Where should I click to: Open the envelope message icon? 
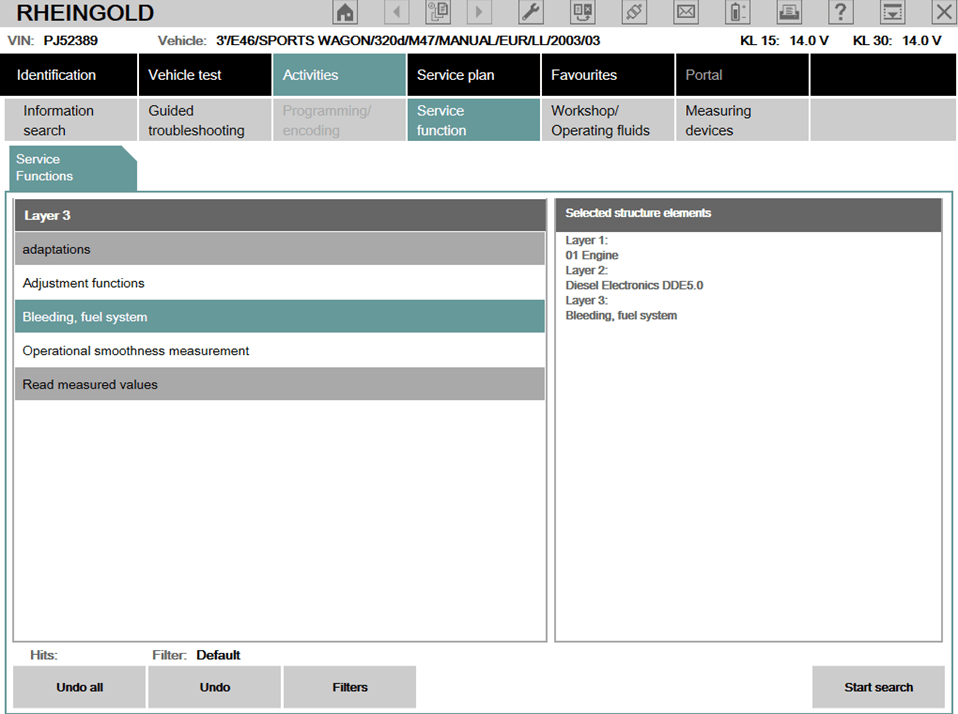pos(686,12)
